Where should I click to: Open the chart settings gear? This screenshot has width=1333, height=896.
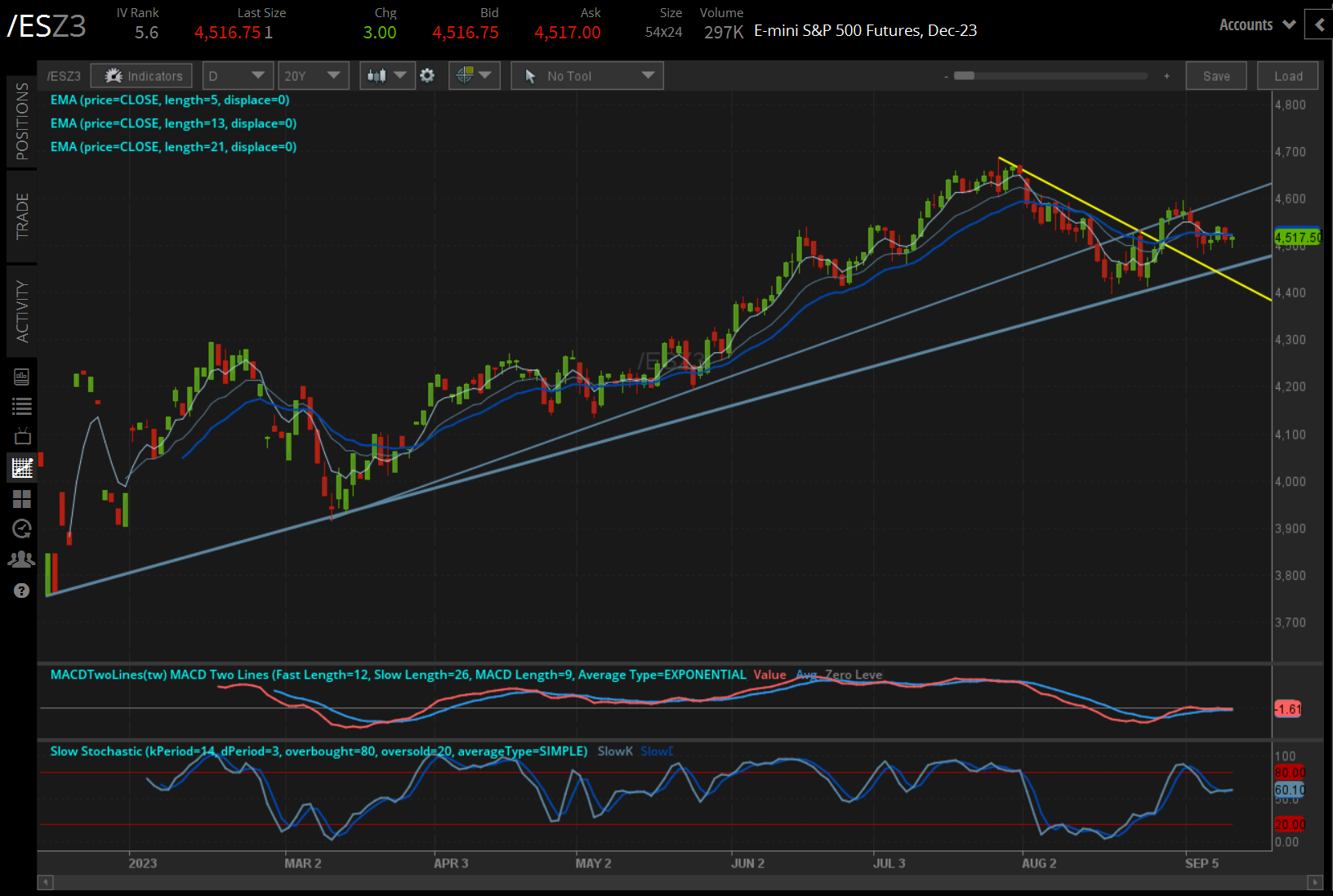click(x=427, y=75)
